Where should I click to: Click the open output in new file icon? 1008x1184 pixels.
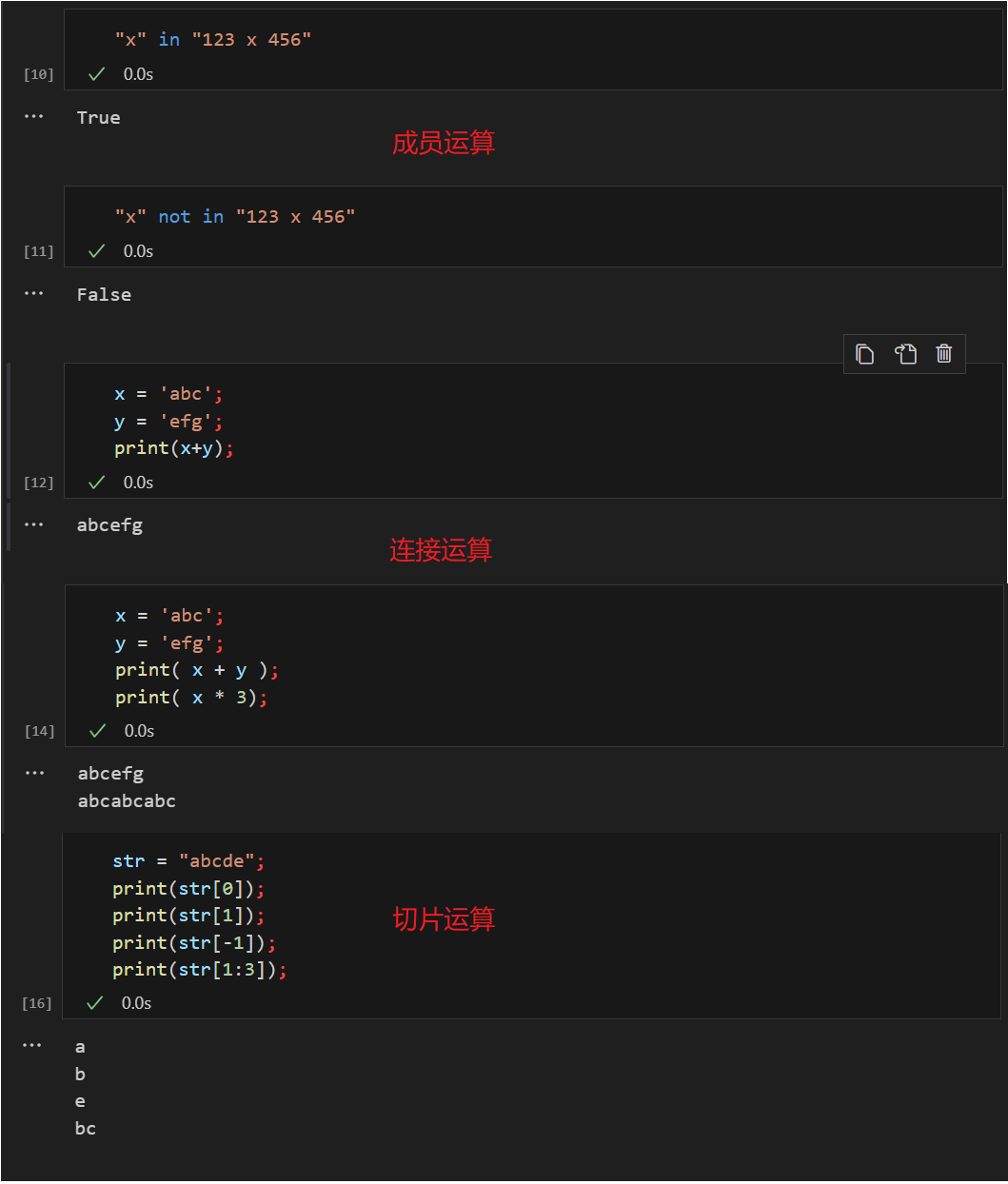[x=904, y=354]
